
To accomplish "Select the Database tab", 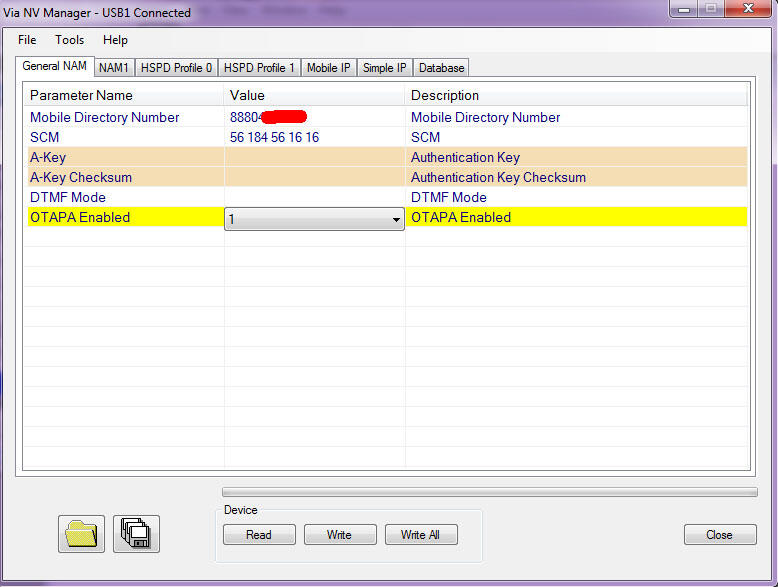I will pyautogui.click(x=441, y=67).
